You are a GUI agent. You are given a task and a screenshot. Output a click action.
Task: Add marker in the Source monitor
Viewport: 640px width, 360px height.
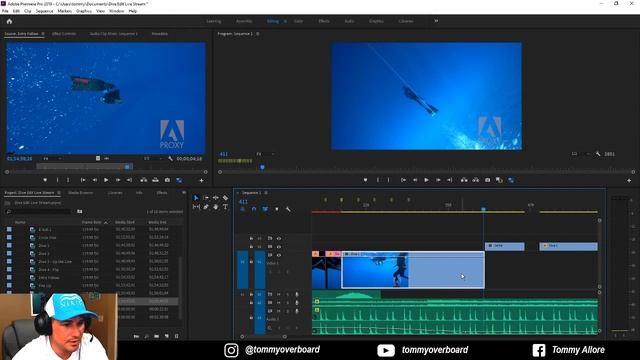pyautogui.click(x=45, y=180)
